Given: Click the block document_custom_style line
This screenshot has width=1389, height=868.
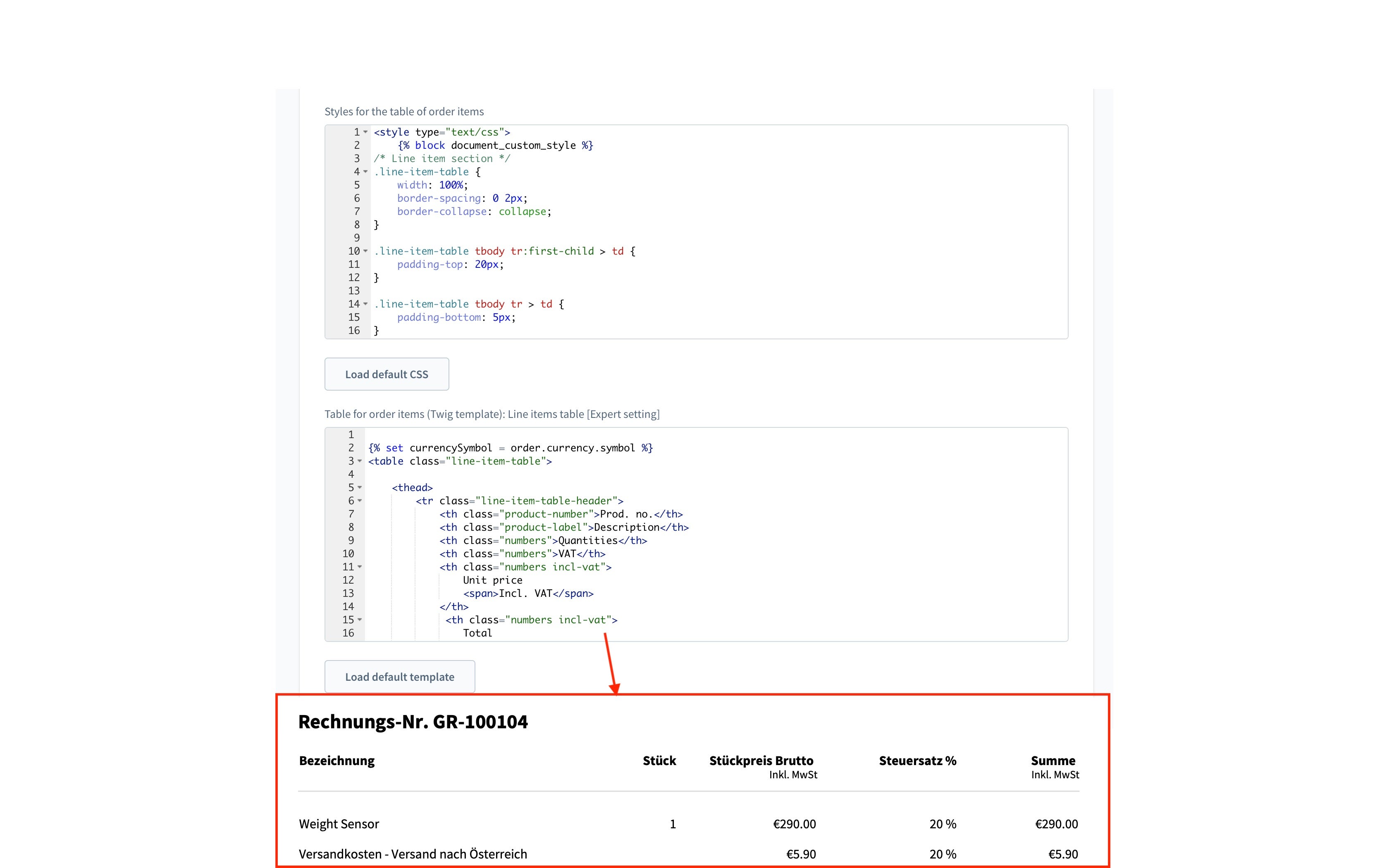Looking at the screenshot, I should coord(495,145).
